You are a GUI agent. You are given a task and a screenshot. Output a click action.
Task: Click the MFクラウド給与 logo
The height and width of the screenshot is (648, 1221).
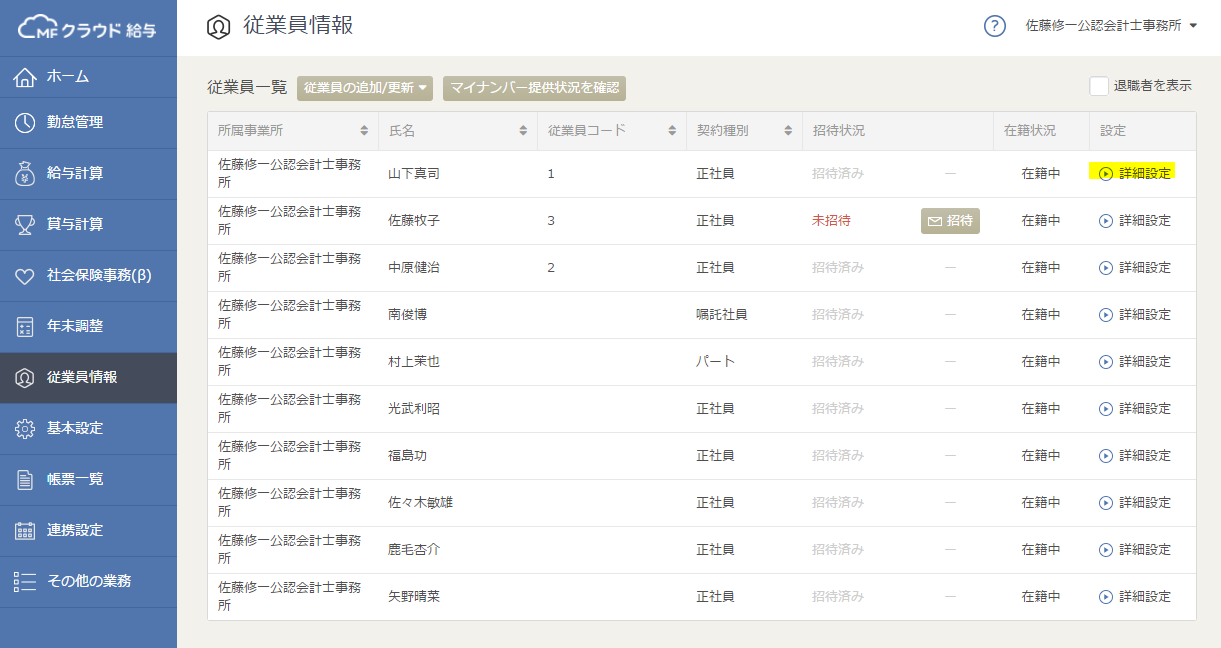pos(88,29)
